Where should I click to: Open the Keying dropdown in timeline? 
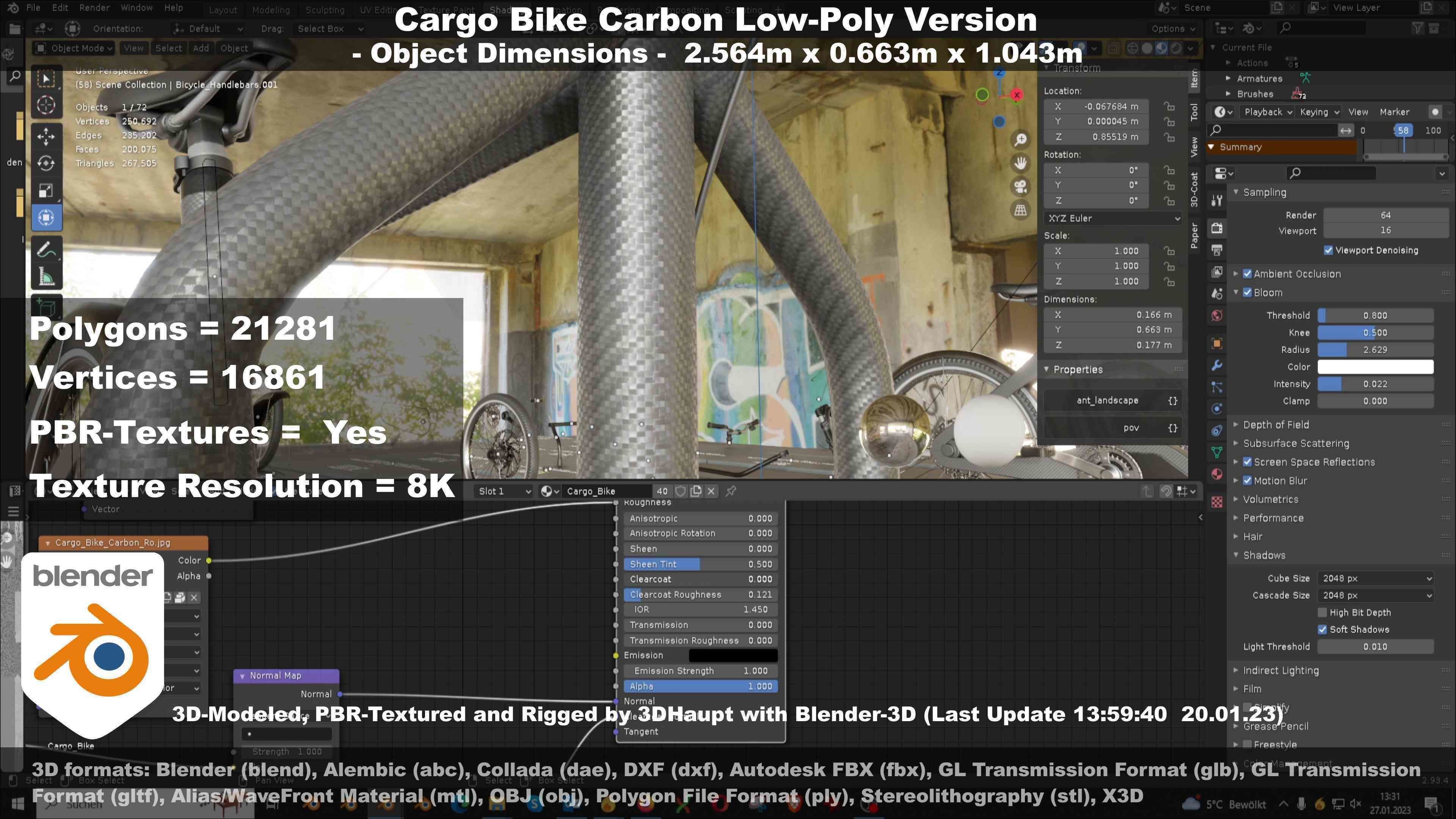(x=1319, y=112)
